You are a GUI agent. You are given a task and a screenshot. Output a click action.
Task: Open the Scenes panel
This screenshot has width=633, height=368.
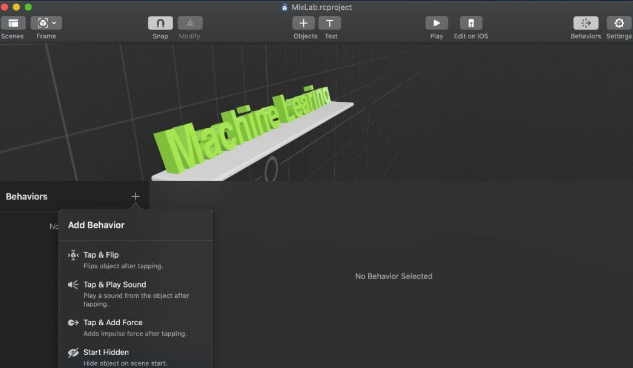[x=13, y=23]
